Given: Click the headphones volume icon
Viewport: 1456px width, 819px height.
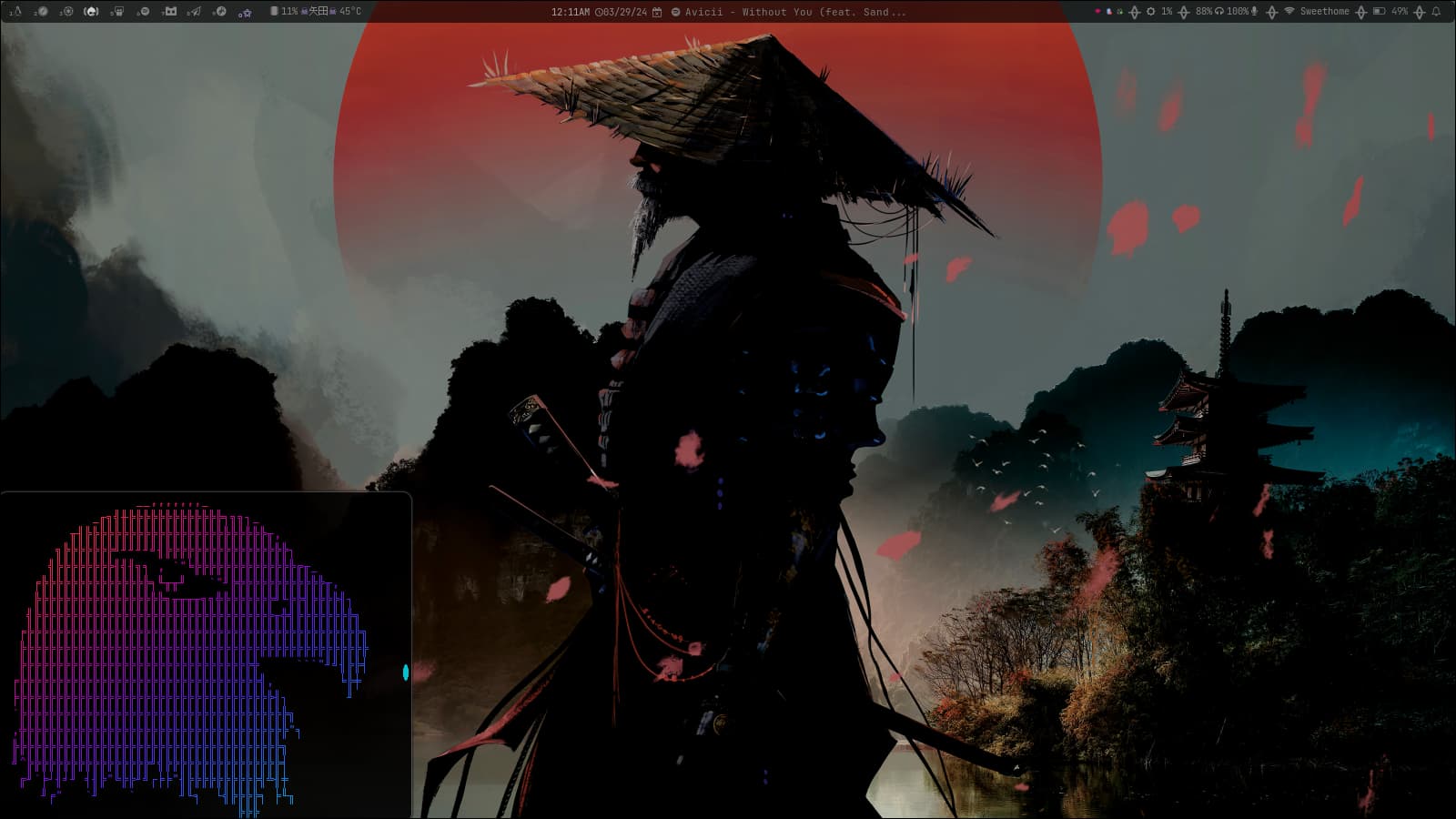Looking at the screenshot, I should (1218, 11).
